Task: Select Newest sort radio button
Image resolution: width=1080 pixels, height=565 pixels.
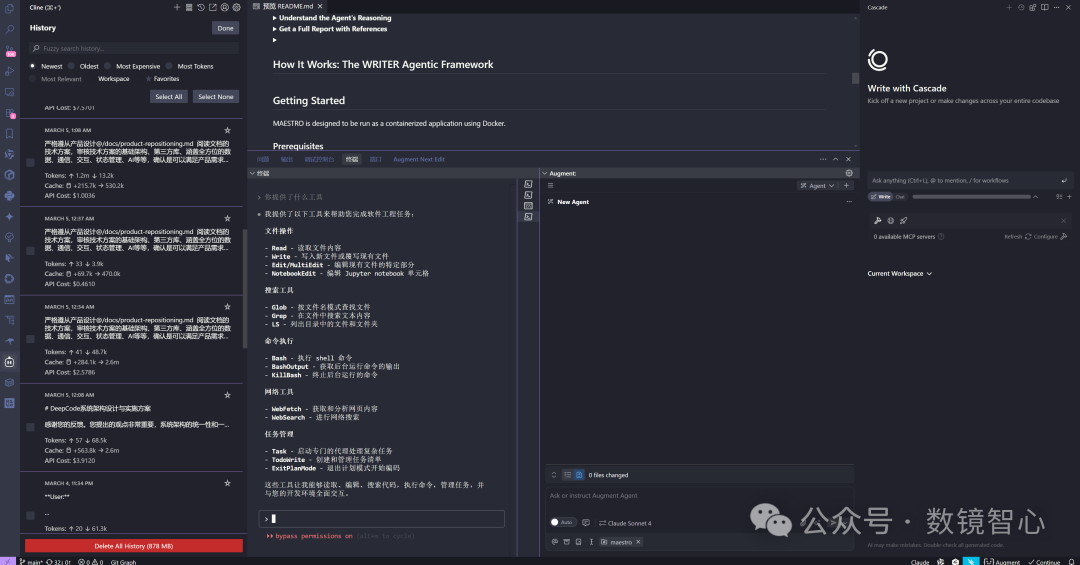Action: click(32, 66)
